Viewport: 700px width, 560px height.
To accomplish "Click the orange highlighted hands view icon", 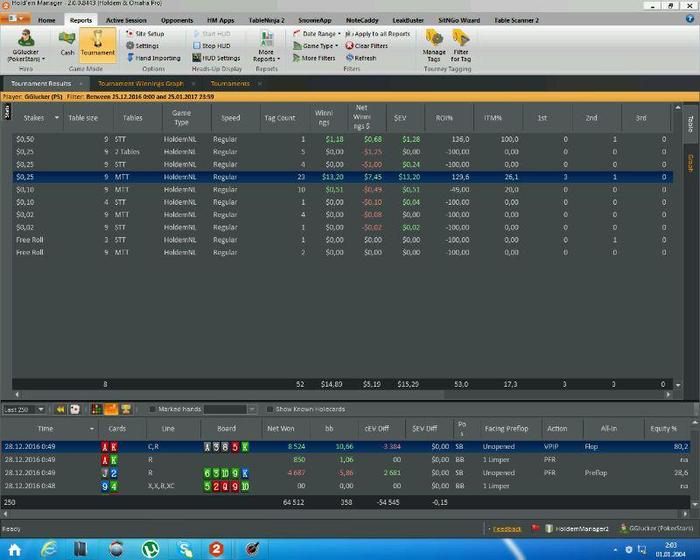I will click(x=111, y=409).
